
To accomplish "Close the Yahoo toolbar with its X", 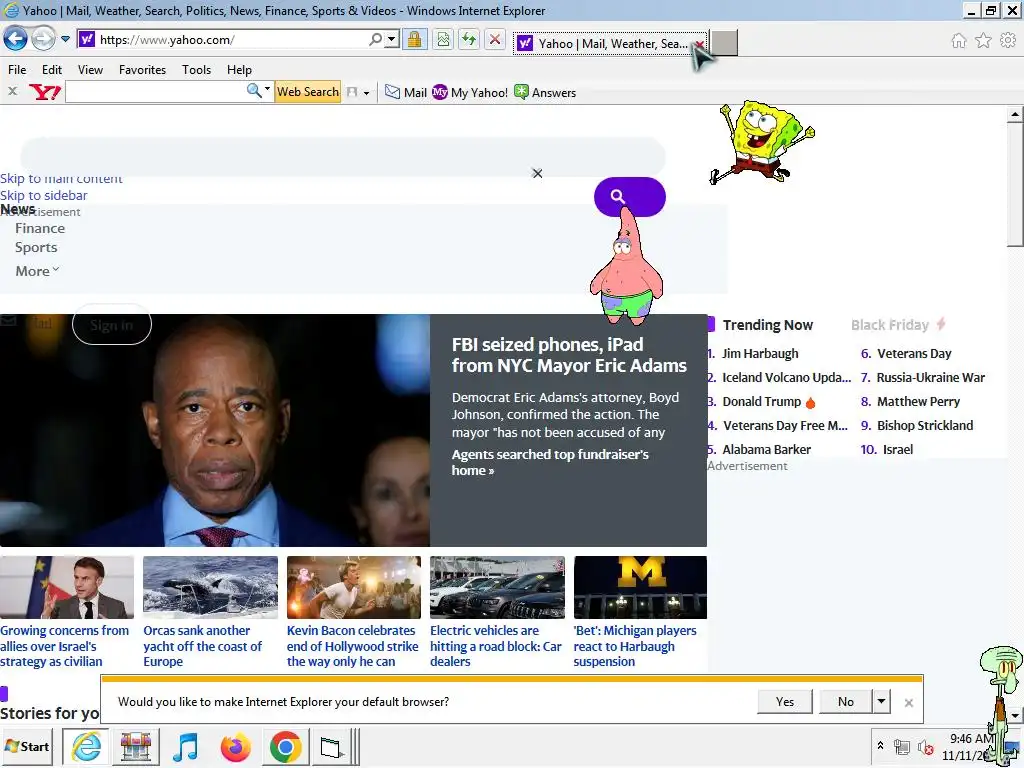I will (x=12, y=91).
